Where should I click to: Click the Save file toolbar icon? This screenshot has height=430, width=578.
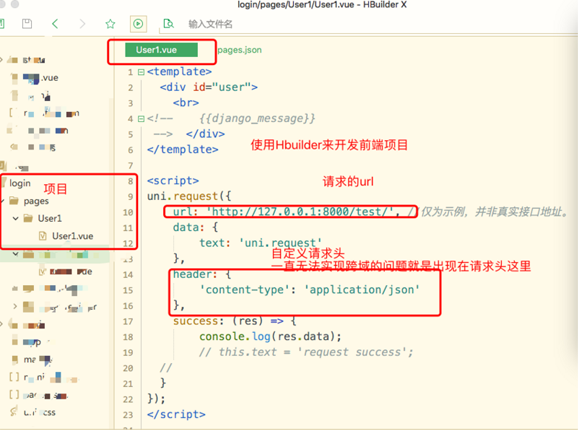pos(27,24)
